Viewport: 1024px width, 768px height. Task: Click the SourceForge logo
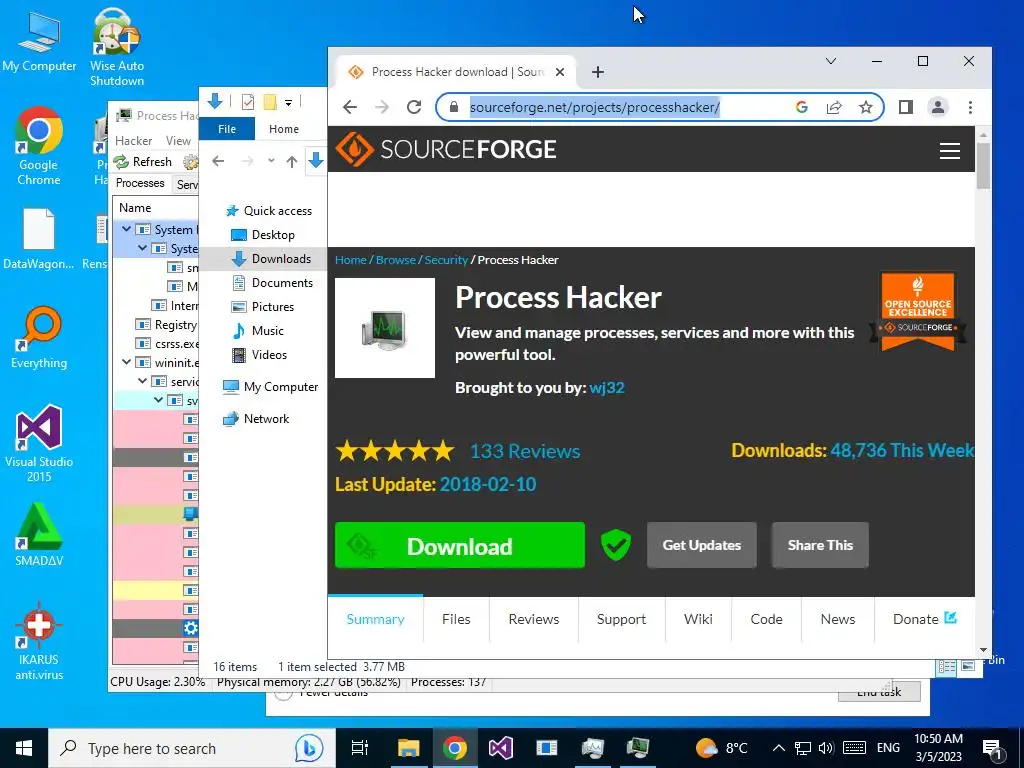[446, 150]
